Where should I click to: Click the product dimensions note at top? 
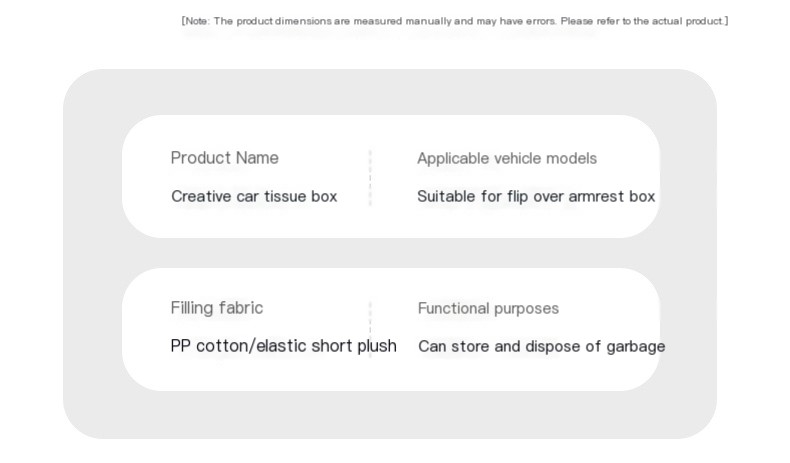point(455,21)
